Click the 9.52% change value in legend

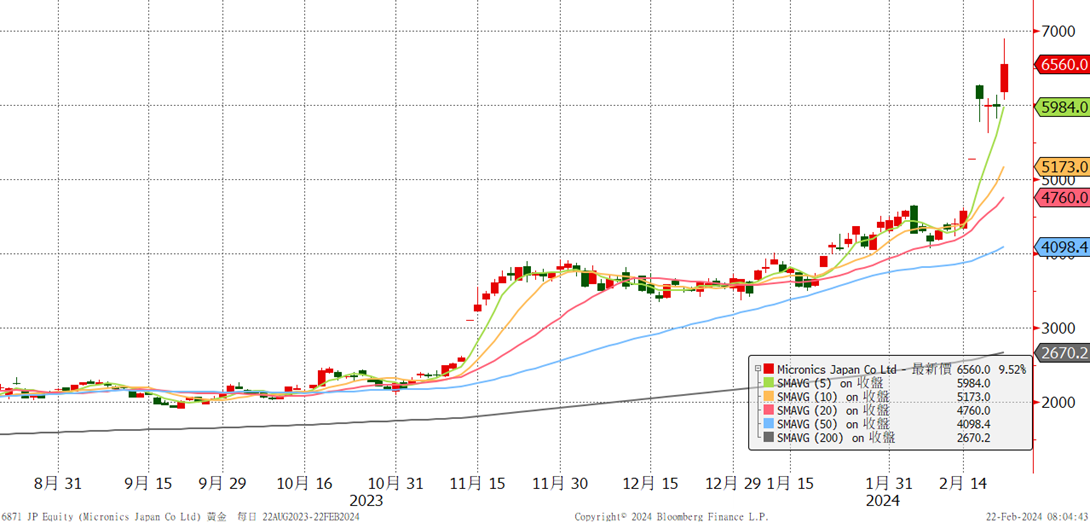(1011, 369)
